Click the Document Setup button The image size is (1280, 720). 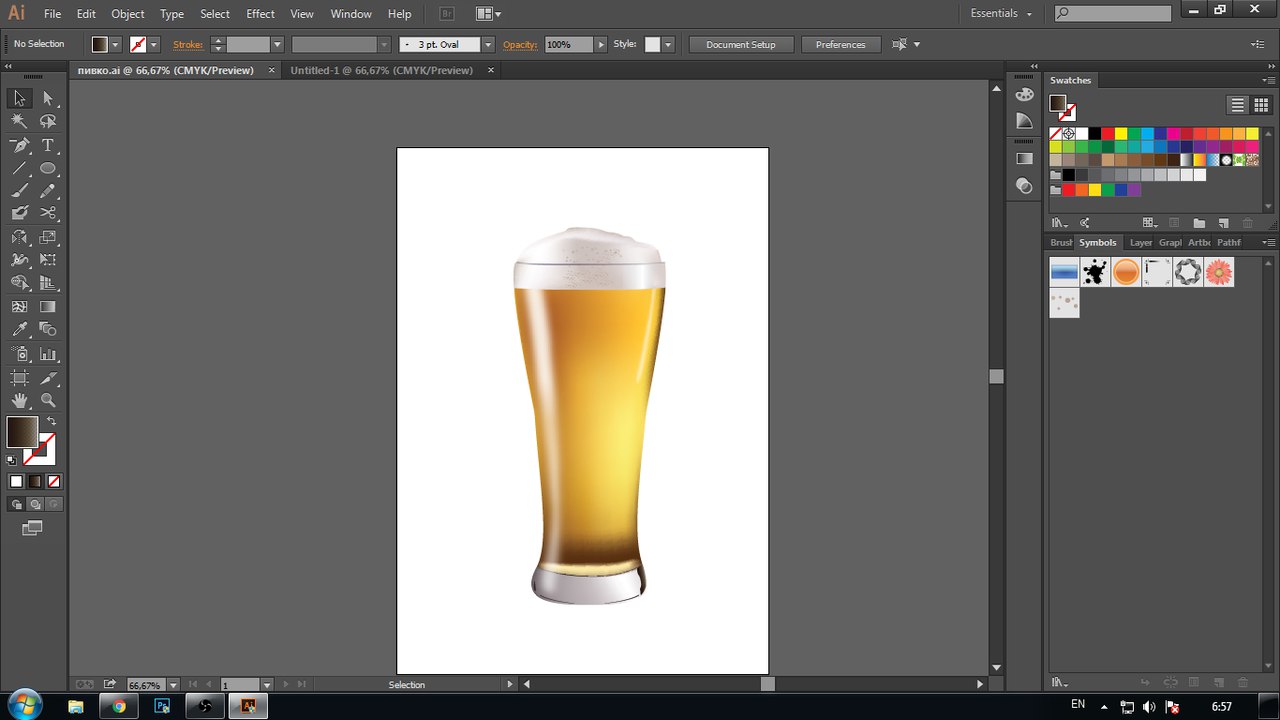(x=740, y=45)
